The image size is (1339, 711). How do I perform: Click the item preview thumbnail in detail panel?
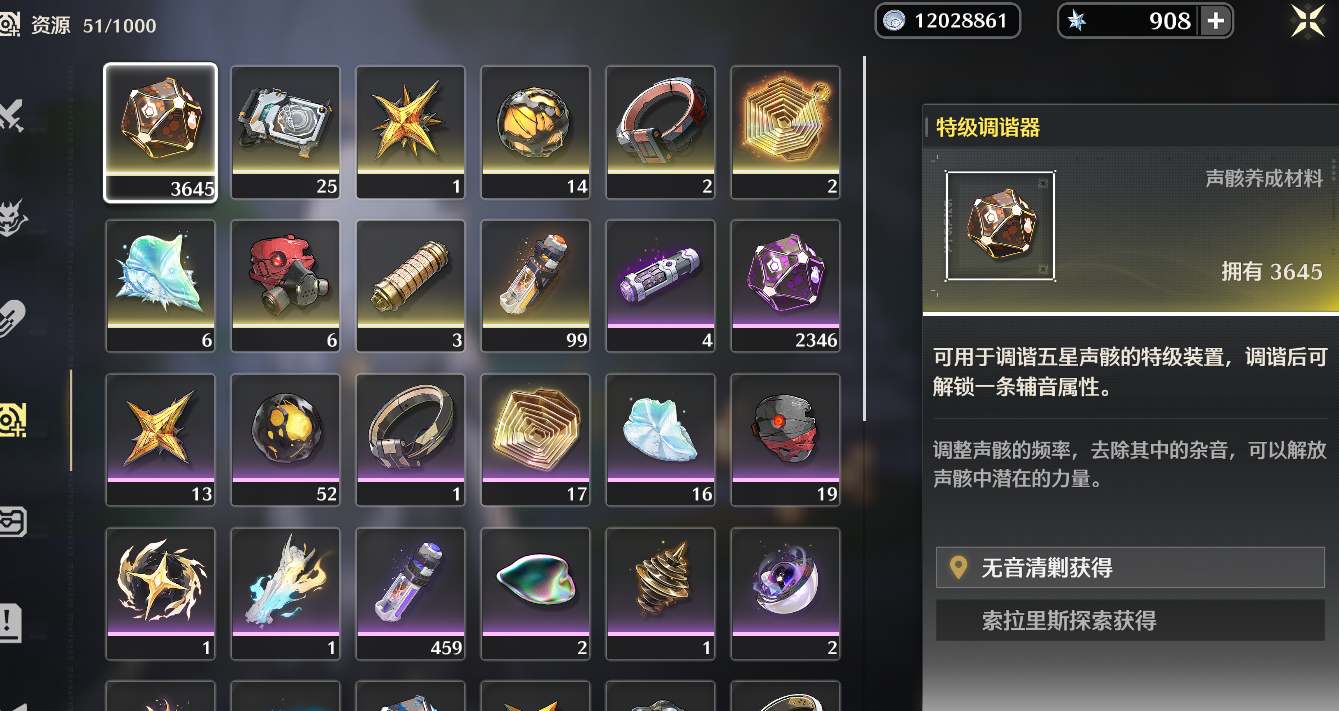(x=1000, y=226)
